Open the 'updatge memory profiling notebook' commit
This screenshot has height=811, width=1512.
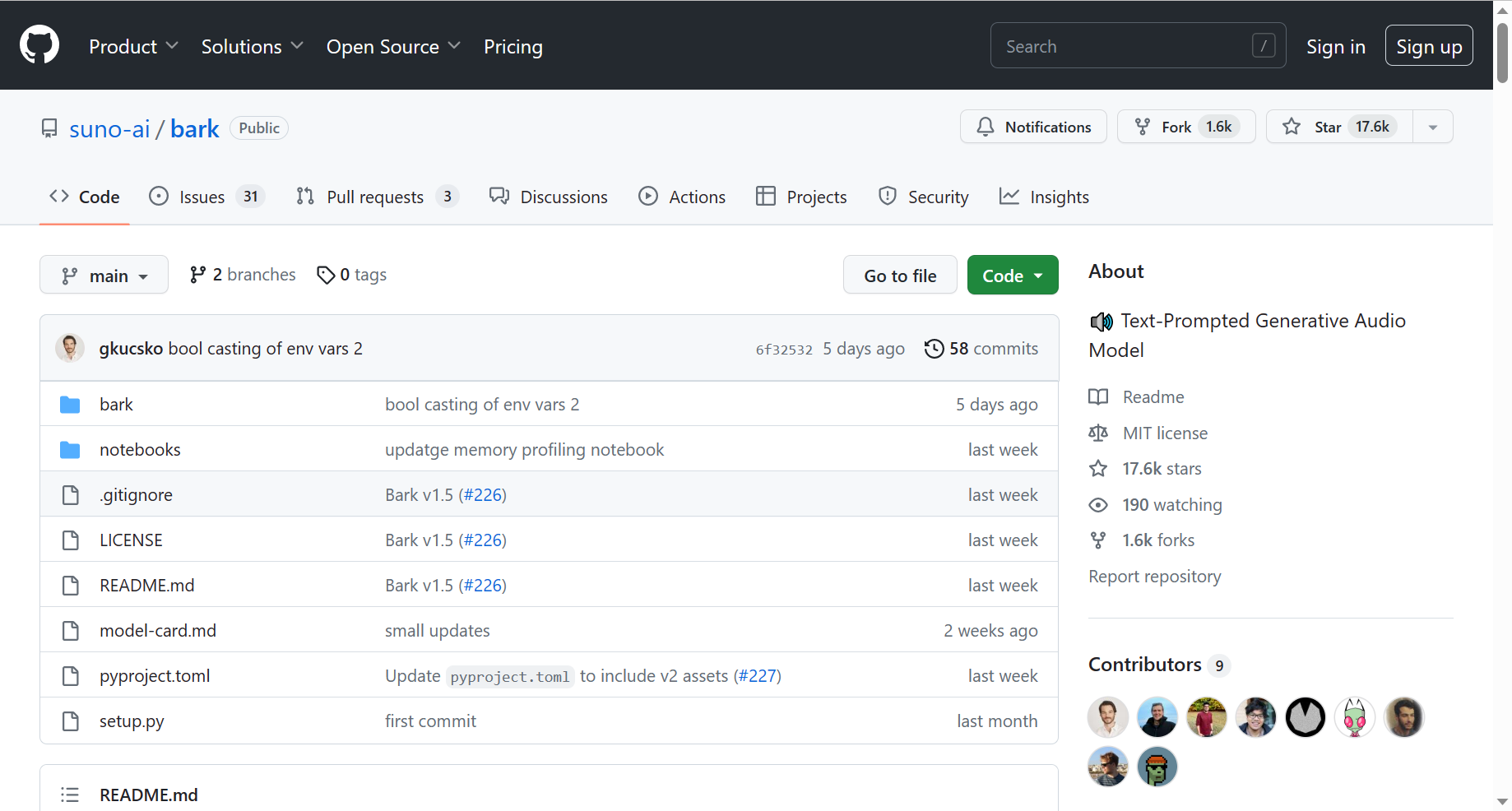[524, 450]
